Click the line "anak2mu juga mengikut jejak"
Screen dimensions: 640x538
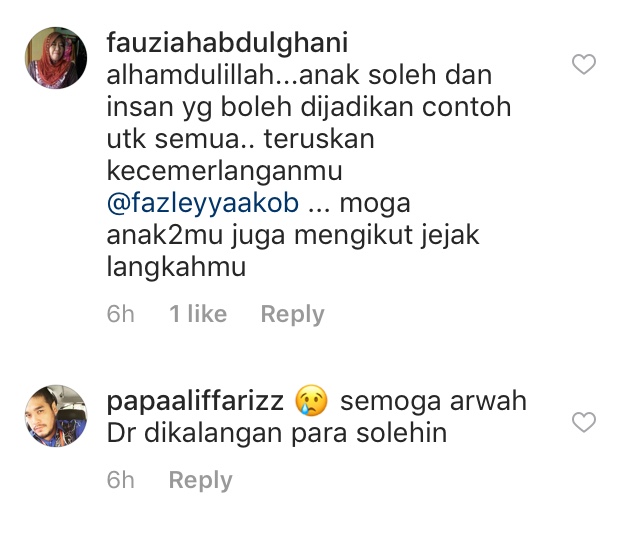pos(293,236)
